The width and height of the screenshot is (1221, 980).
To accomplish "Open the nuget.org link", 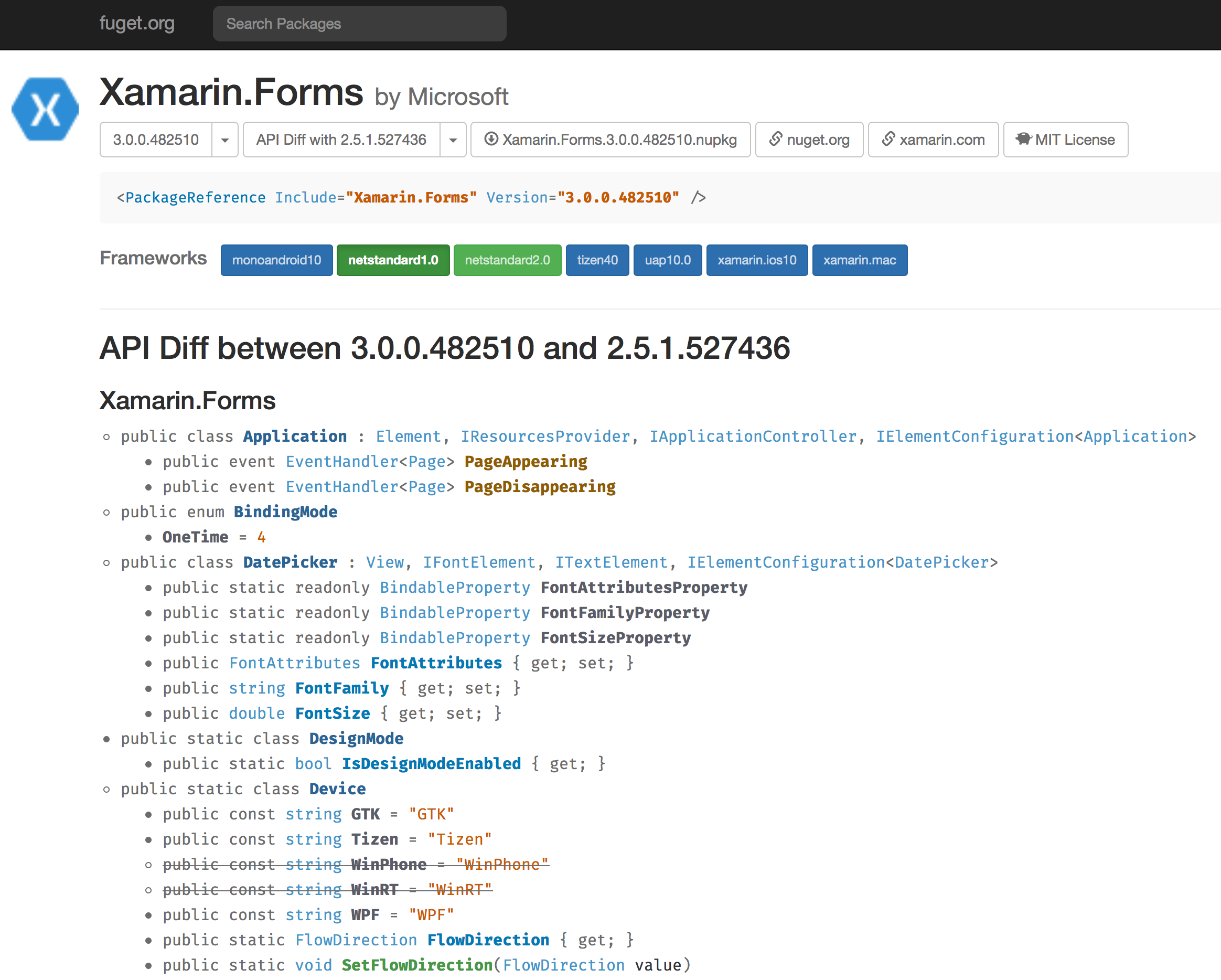I will click(x=809, y=140).
